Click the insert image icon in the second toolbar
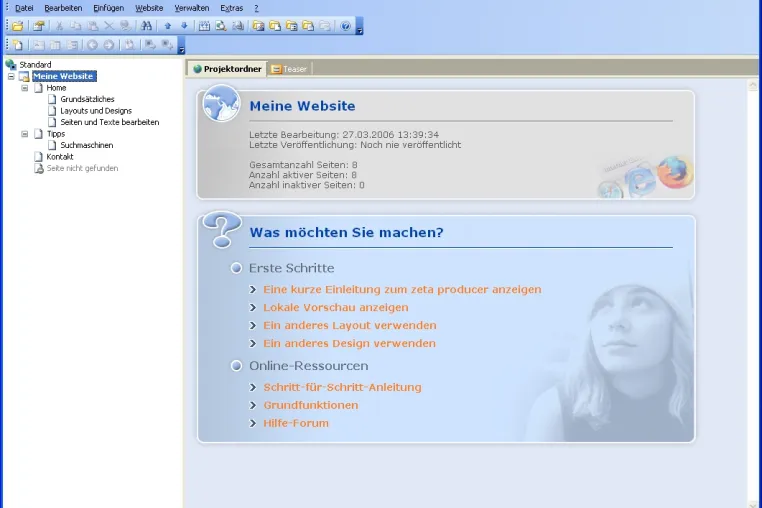This screenshot has height=508, width=762. (x=39, y=45)
